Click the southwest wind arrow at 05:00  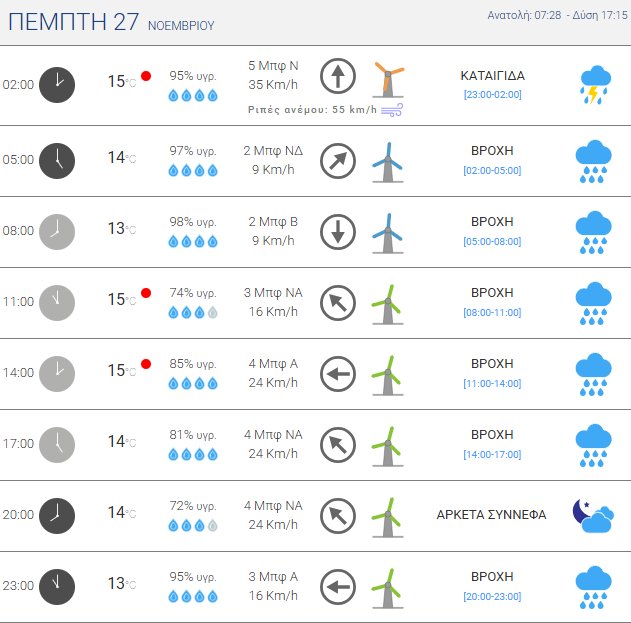click(338, 160)
